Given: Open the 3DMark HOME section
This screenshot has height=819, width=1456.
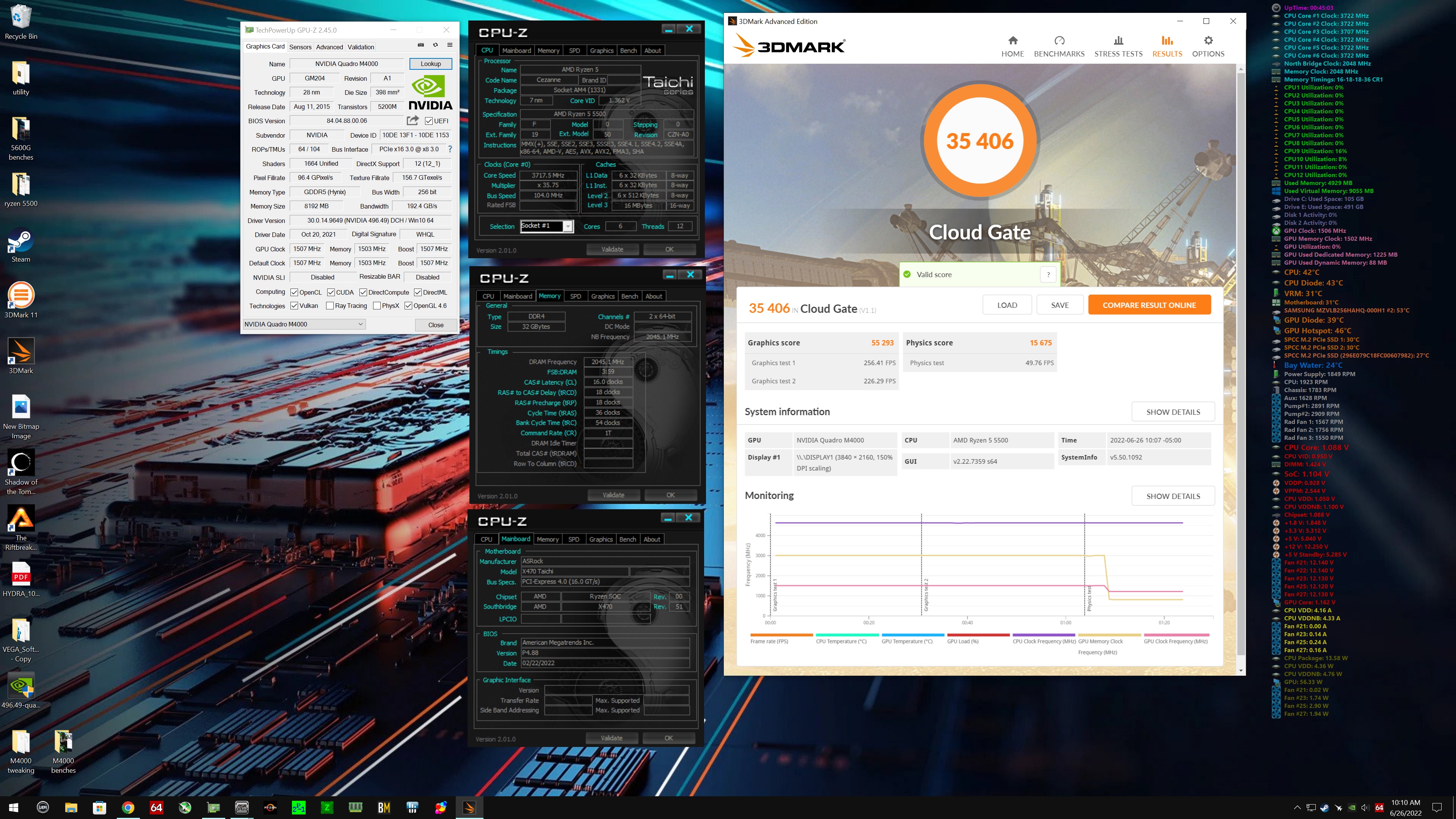Looking at the screenshot, I should 1012,46.
